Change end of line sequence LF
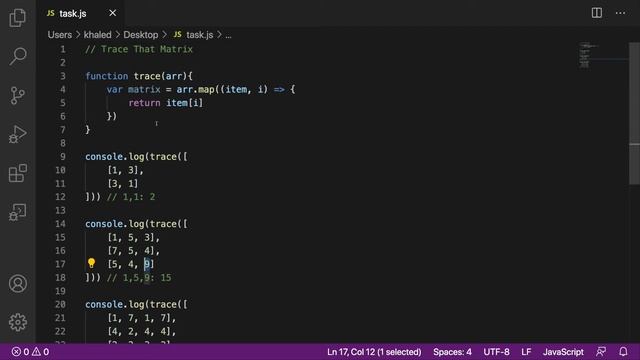This screenshot has height=360, width=640. click(x=526, y=352)
